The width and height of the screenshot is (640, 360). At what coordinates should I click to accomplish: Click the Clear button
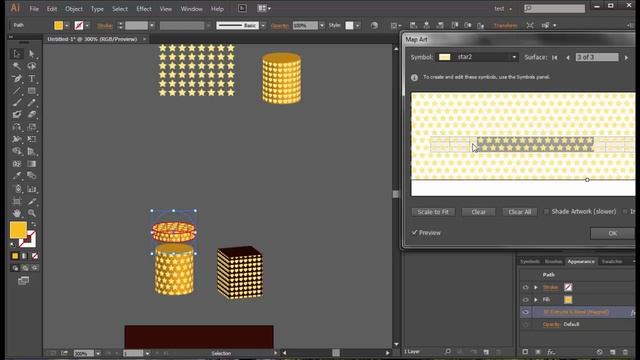click(478, 212)
